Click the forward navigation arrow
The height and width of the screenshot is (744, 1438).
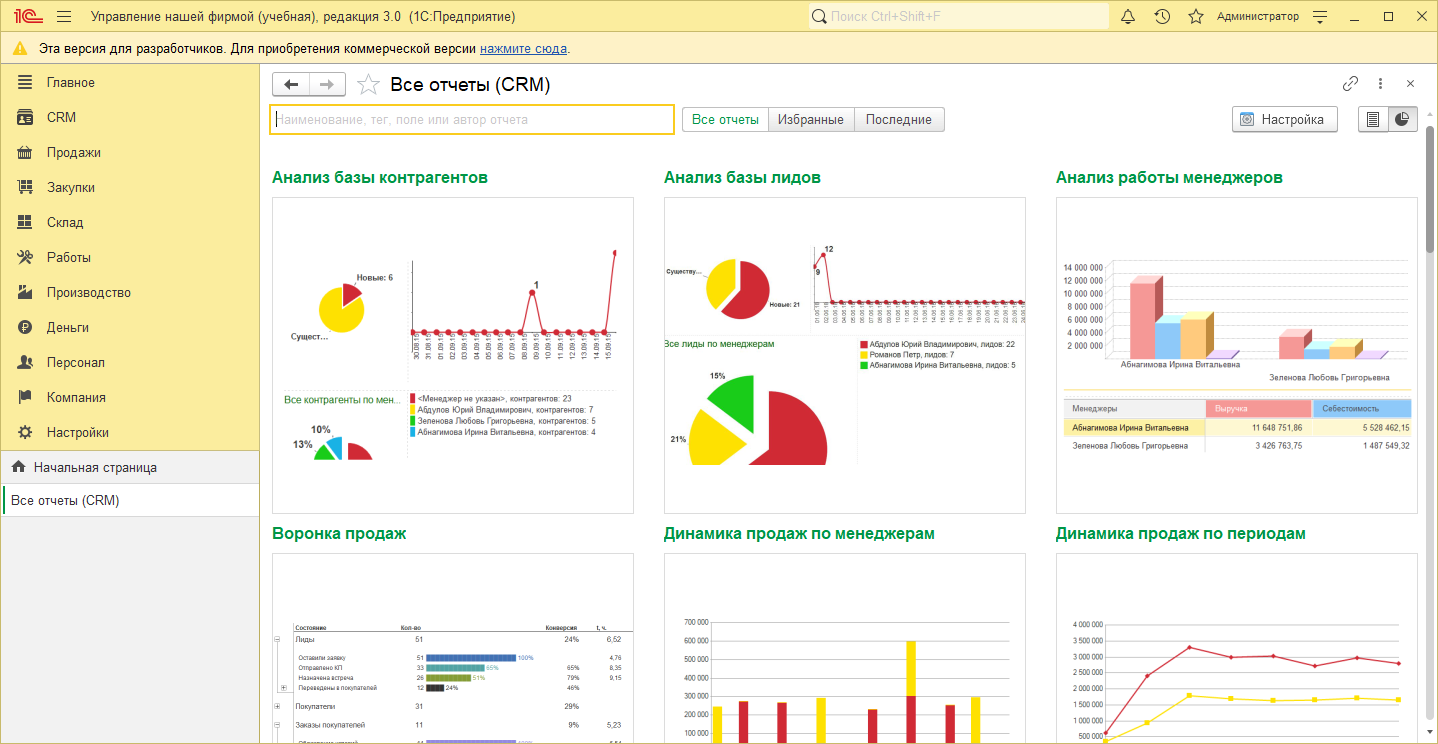(x=327, y=85)
